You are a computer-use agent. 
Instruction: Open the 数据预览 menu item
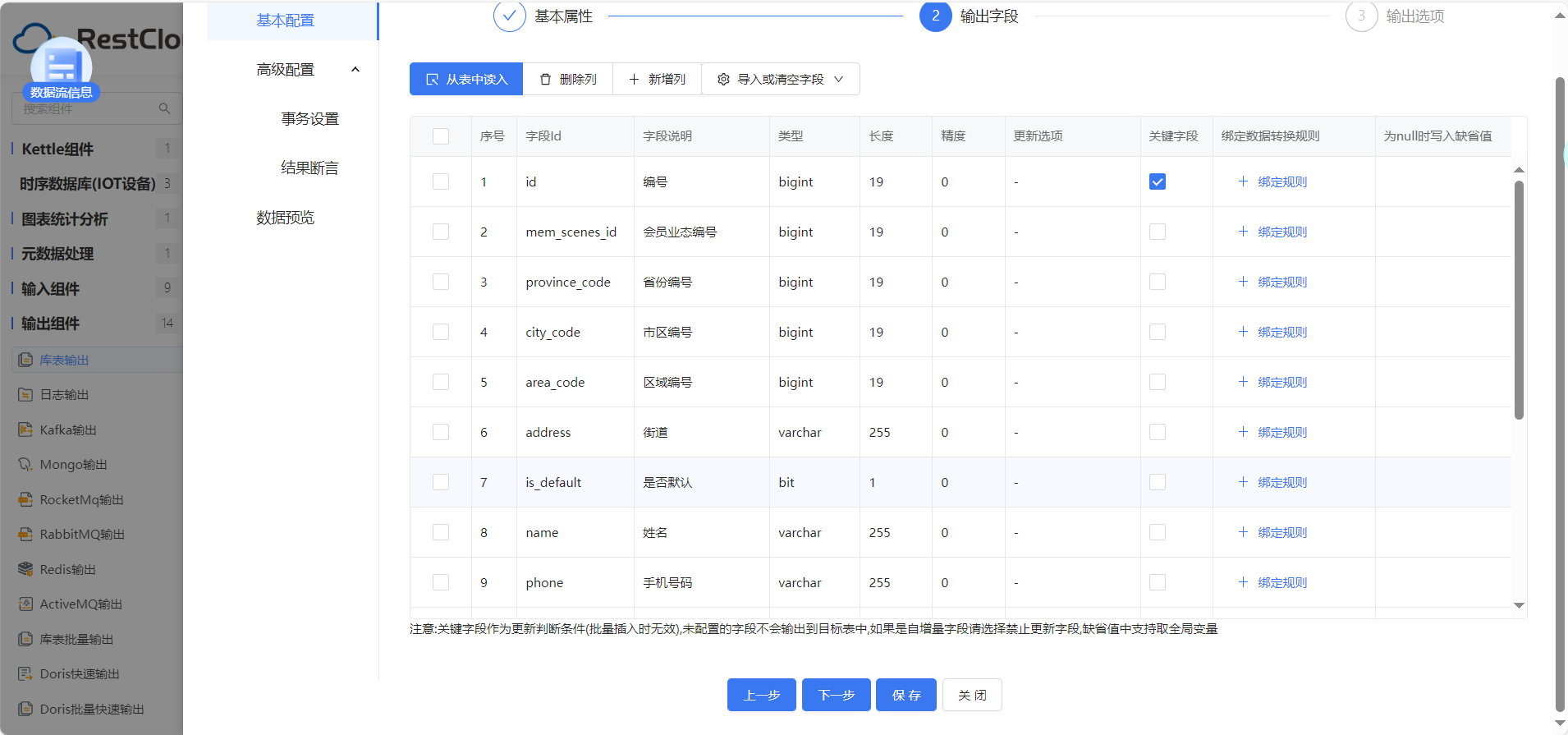pos(285,218)
